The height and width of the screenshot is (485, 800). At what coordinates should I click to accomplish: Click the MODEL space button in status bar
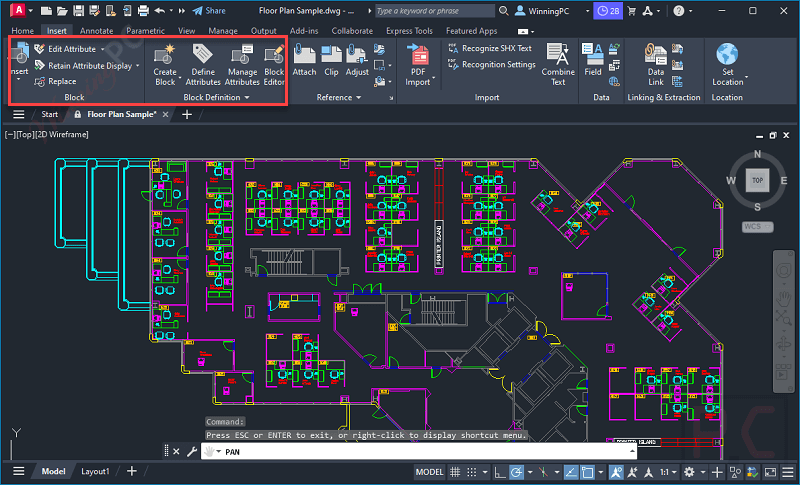pyautogui.click(x=429, y=472)
